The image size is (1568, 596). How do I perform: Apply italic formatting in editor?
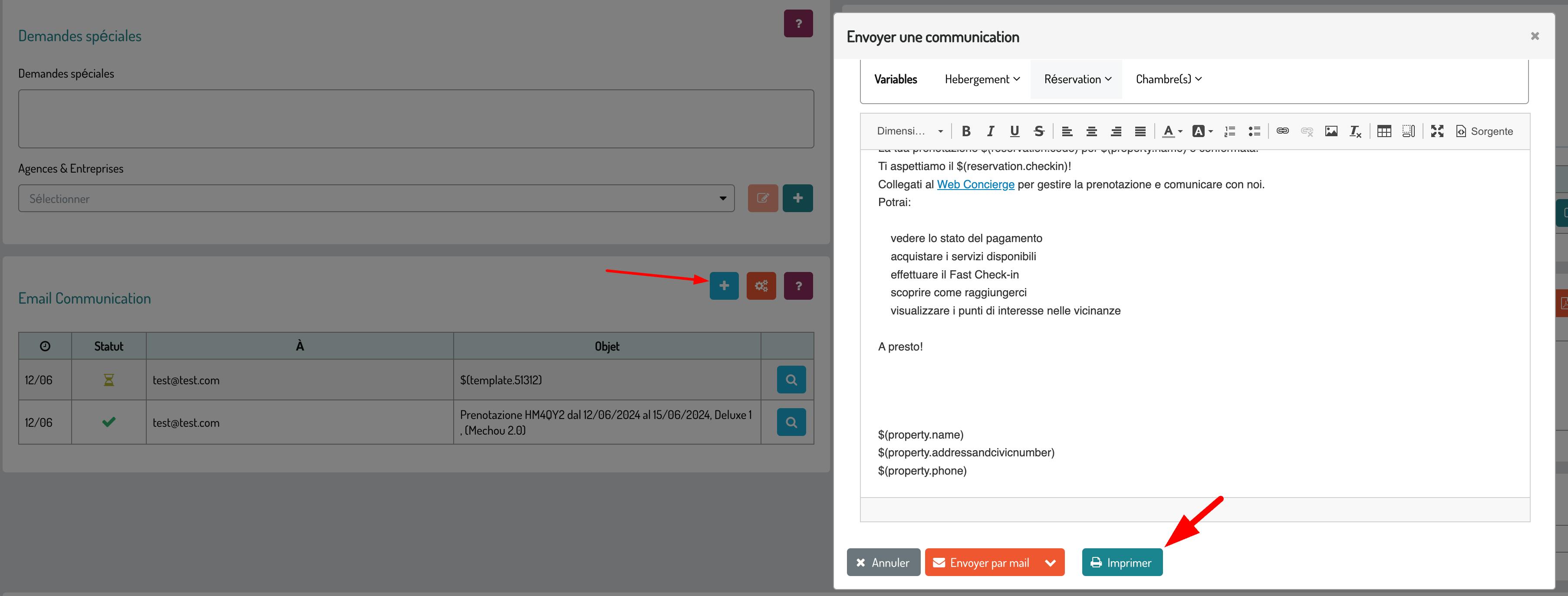(990, 131)
